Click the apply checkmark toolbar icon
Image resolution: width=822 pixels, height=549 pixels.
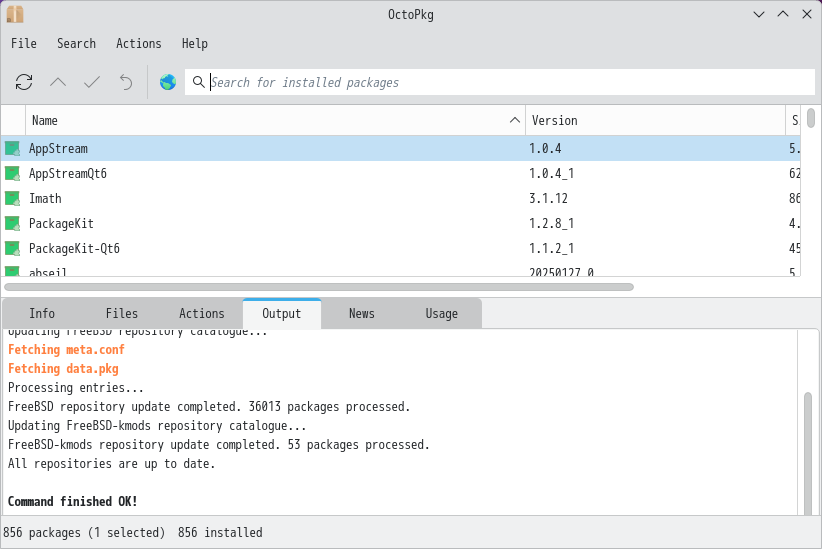point(92,82)
